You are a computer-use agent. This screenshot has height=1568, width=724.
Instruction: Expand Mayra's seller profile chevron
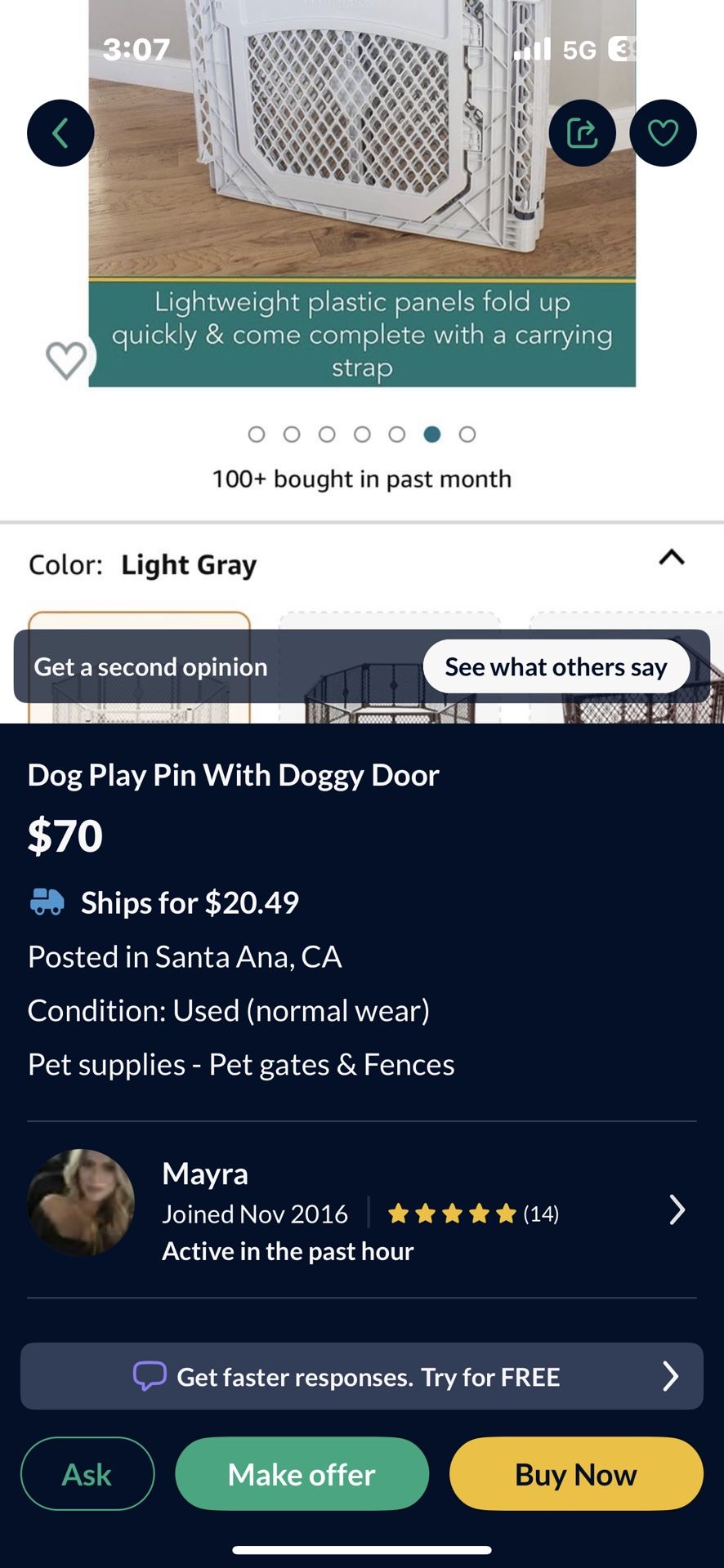pos(677,1209)
